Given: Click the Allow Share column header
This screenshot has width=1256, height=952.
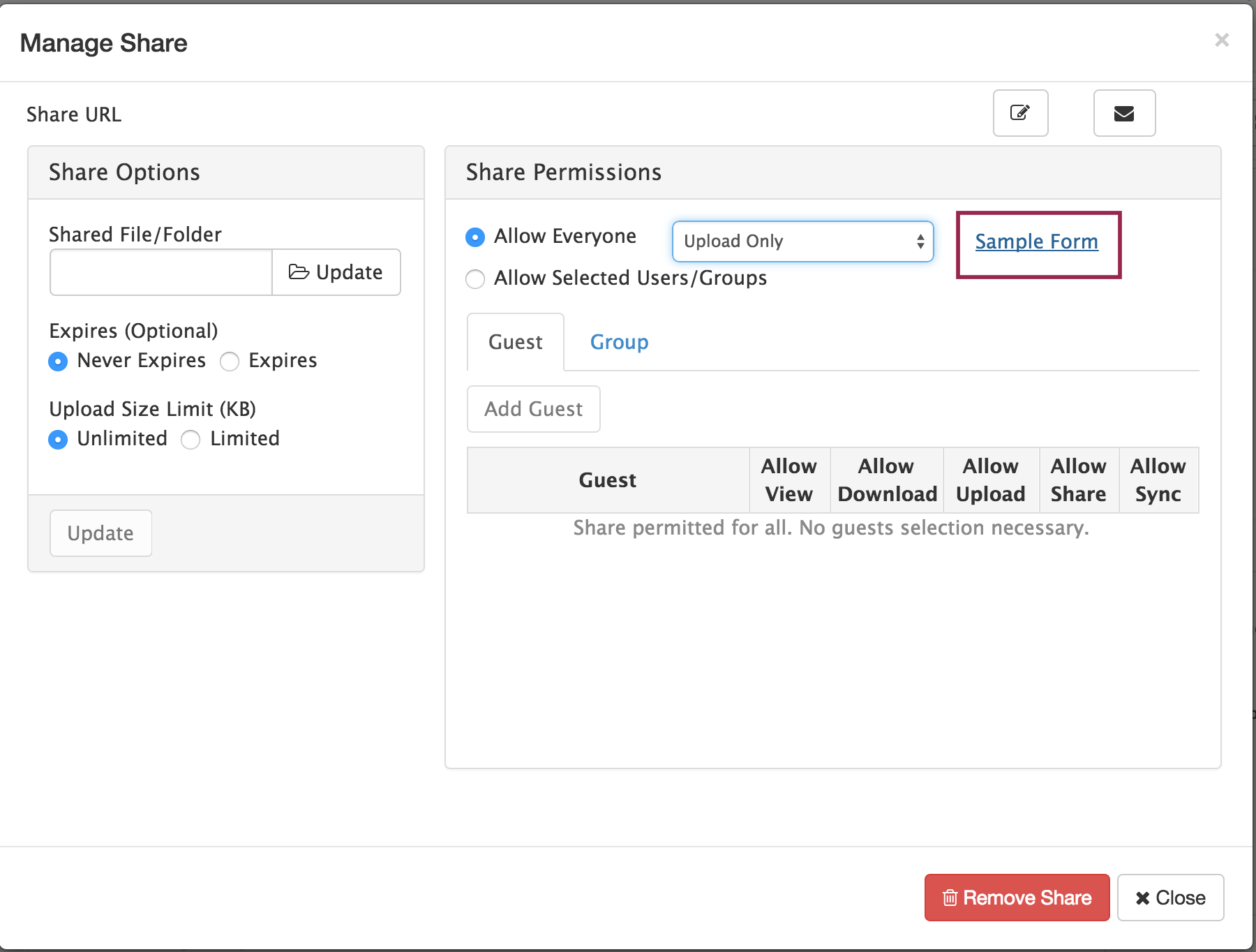Looking at the screenshot, I should [x=1079, y=480].
